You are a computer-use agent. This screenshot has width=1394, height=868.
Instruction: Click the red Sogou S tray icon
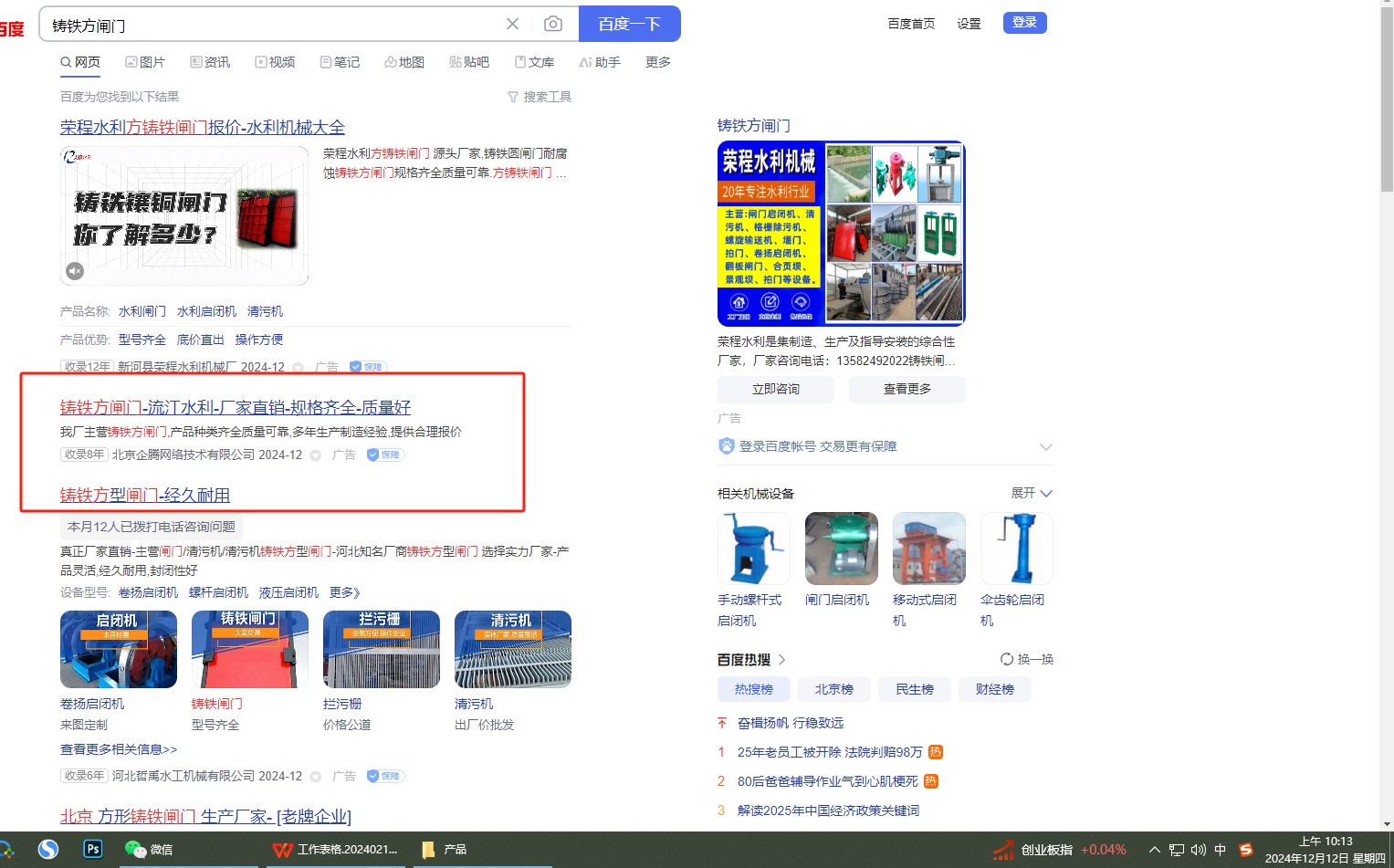tap(1246, 850)
